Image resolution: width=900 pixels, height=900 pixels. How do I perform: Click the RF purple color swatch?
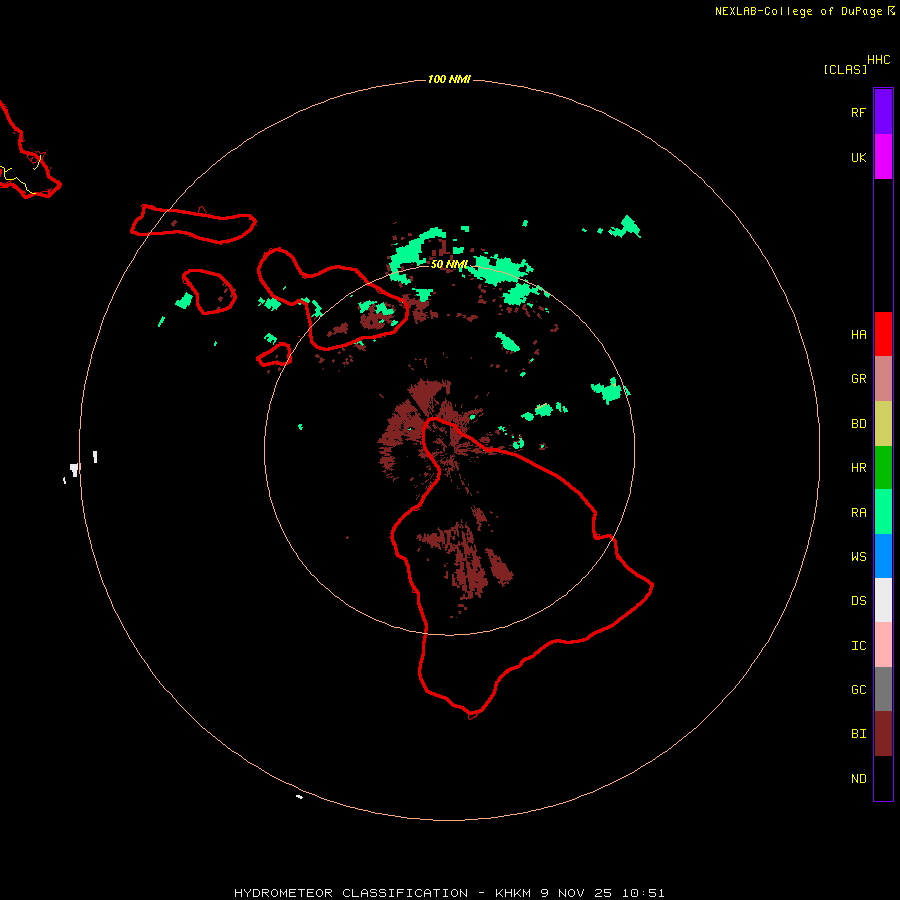click(883, 112)
